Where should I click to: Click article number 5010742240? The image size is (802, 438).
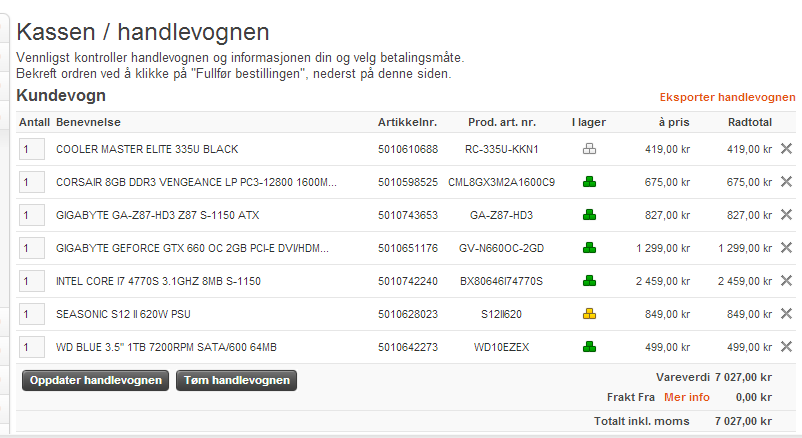click(x=408, y=281)
